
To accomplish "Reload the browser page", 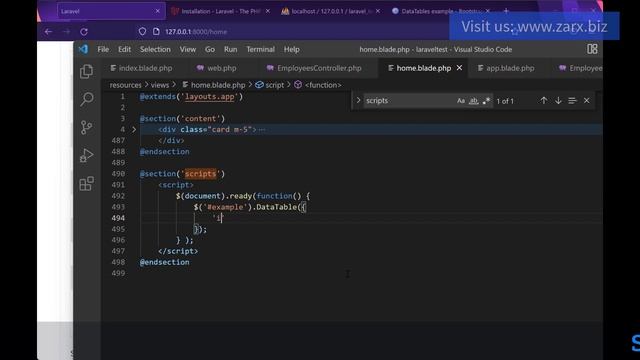I will pyautogui.click(x=84, y=31).
